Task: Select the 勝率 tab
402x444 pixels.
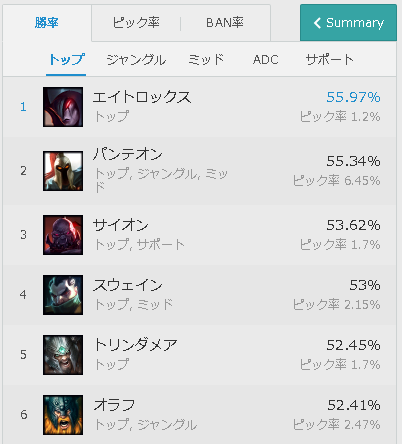Action: pyautogui.click(x=47, y=23)
